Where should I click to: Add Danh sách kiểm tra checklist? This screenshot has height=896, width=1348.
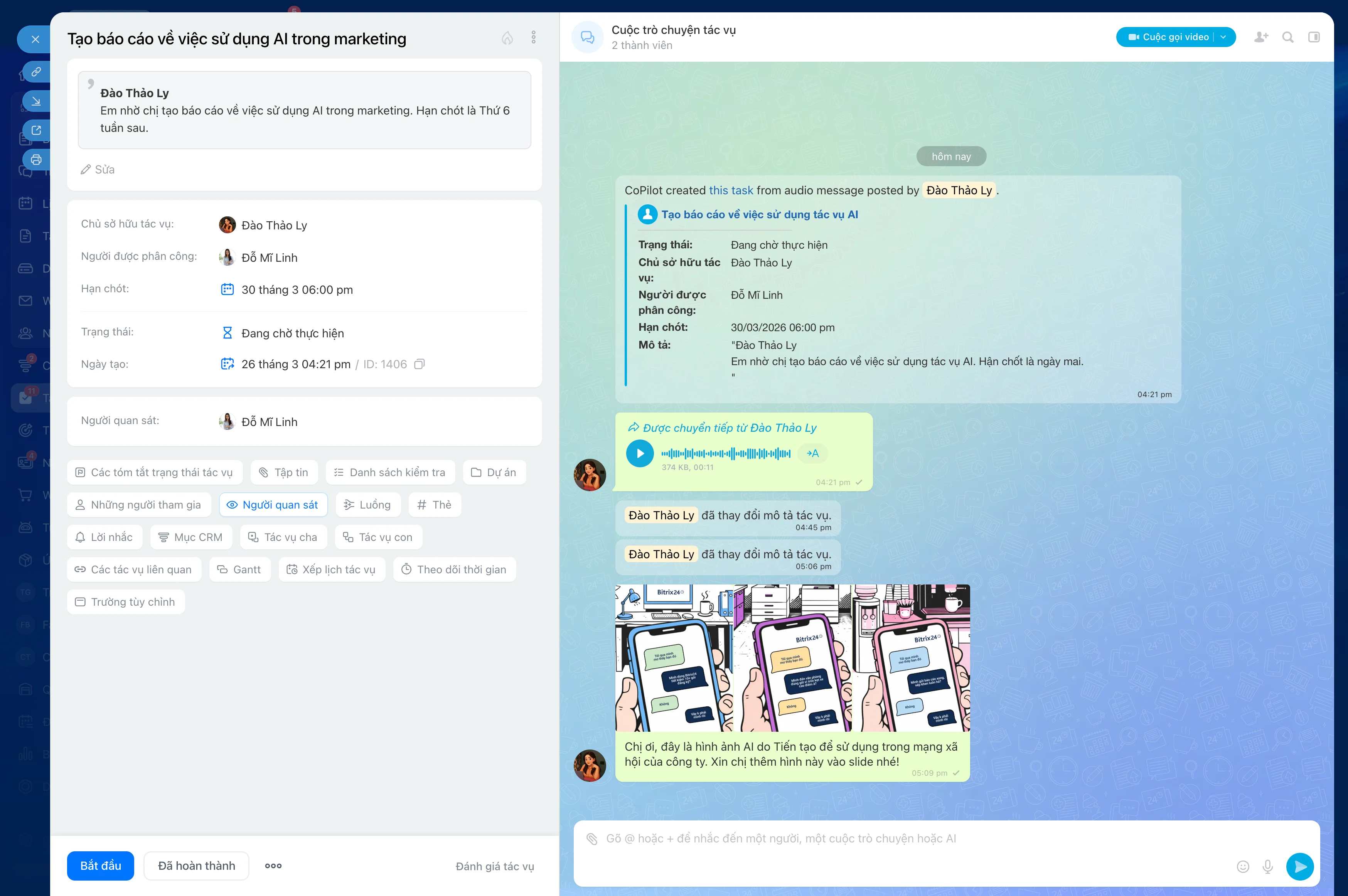(390, 473)
